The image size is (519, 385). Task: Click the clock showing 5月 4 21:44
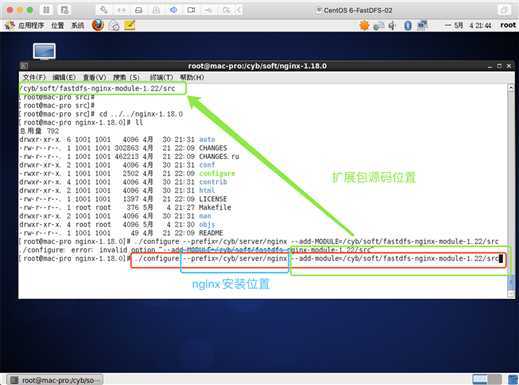pyautogui.click(x=468, y=25)
